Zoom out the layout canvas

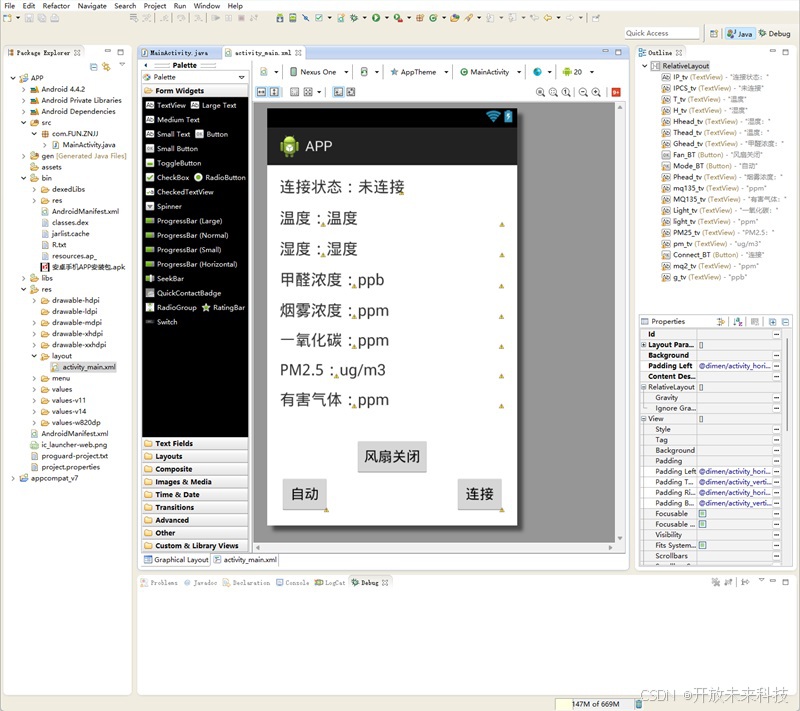coord(583,92)
